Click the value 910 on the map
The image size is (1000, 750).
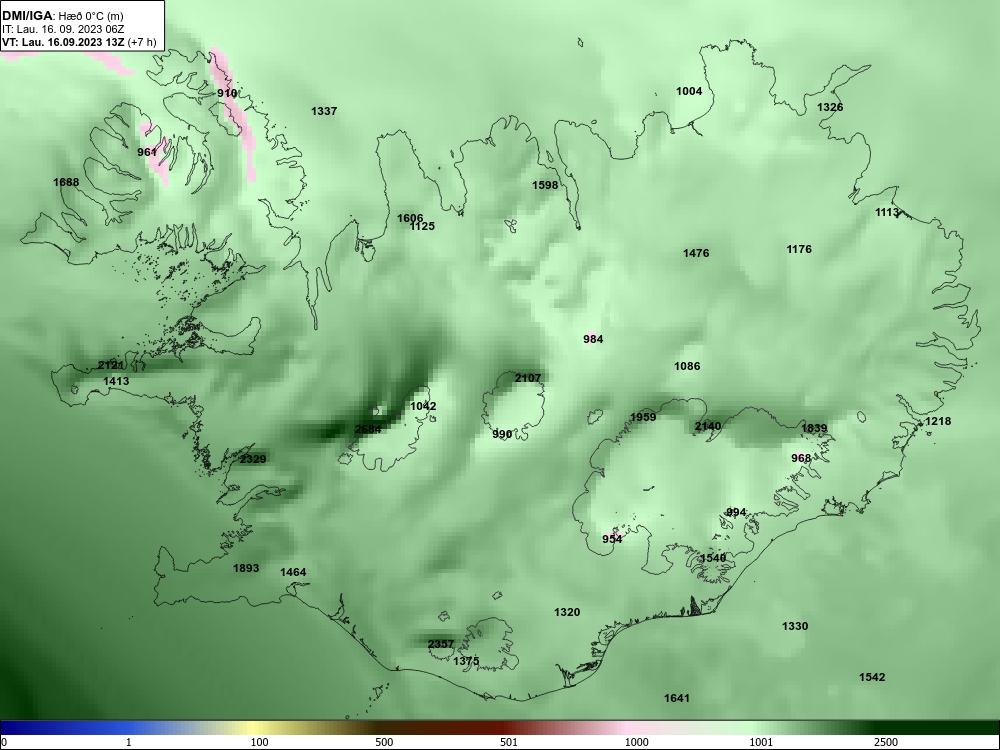tap(227, 93)
